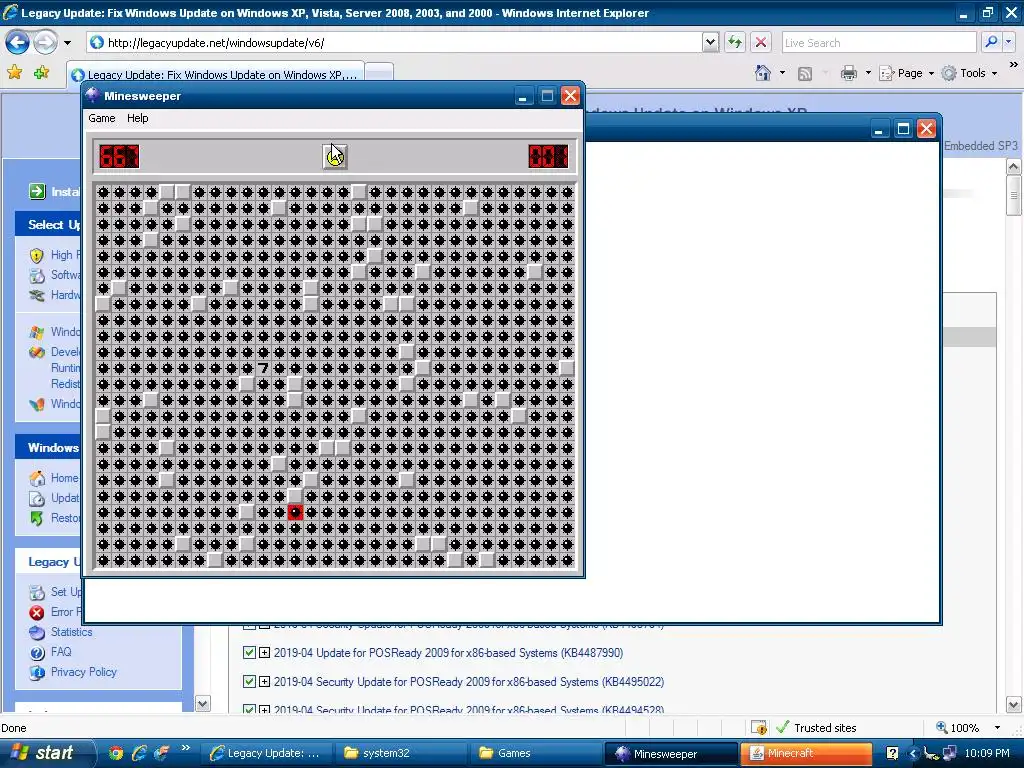Expand details for KB4487990 update

[x=264, y=652]
